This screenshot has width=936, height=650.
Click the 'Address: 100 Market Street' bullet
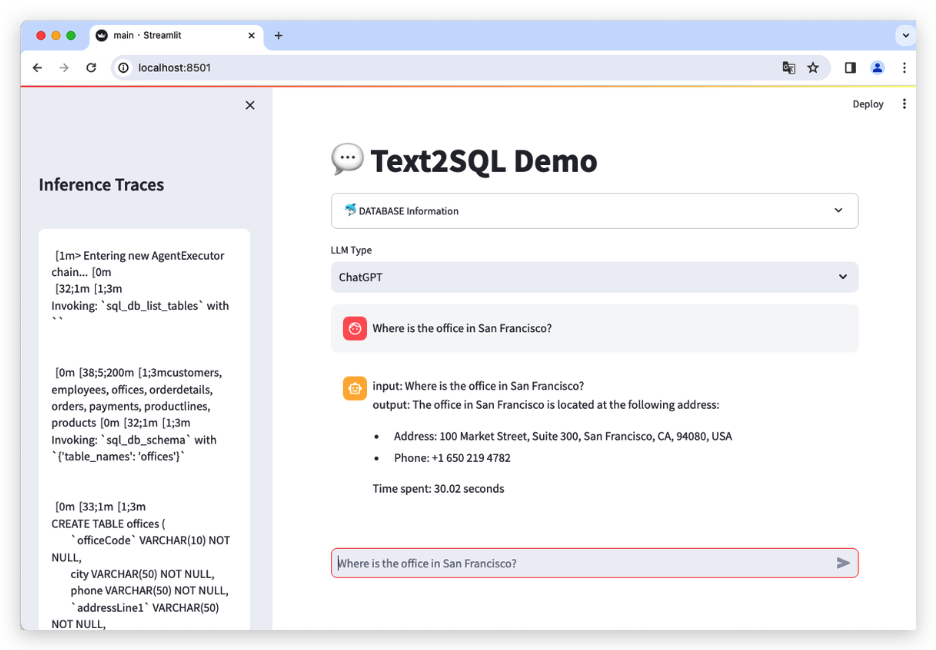point(562,436)
